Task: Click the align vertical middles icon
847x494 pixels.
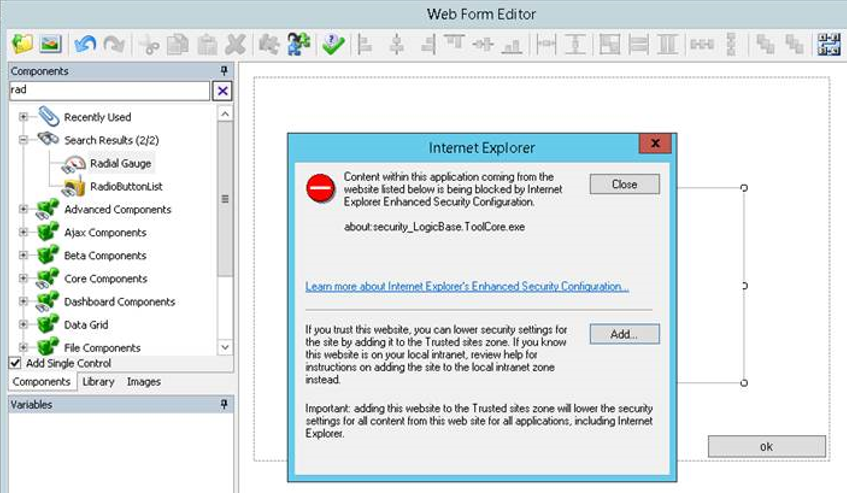Action: click(x=483, y=45)
